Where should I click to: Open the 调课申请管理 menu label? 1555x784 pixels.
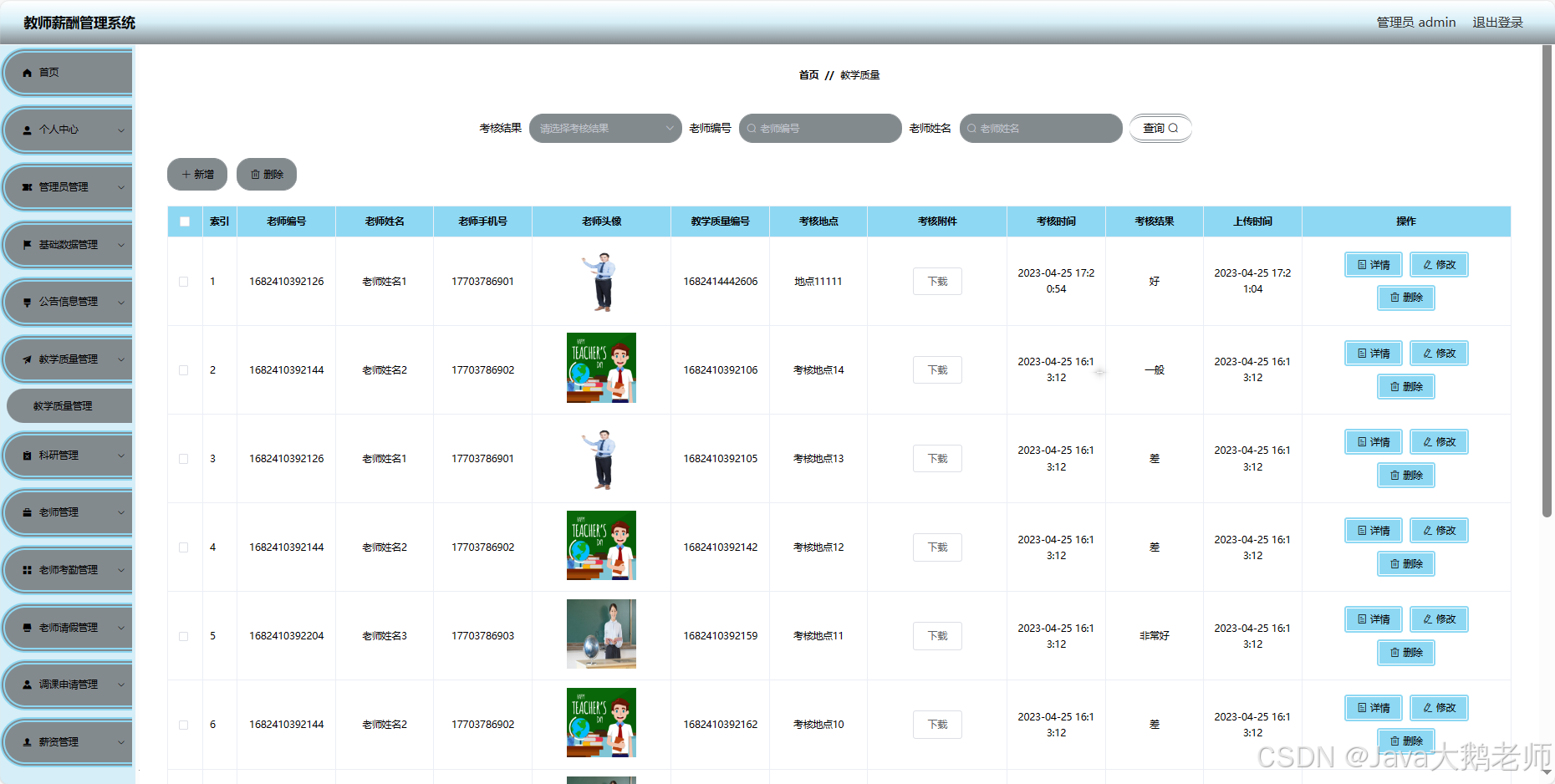tap(68, 685)
